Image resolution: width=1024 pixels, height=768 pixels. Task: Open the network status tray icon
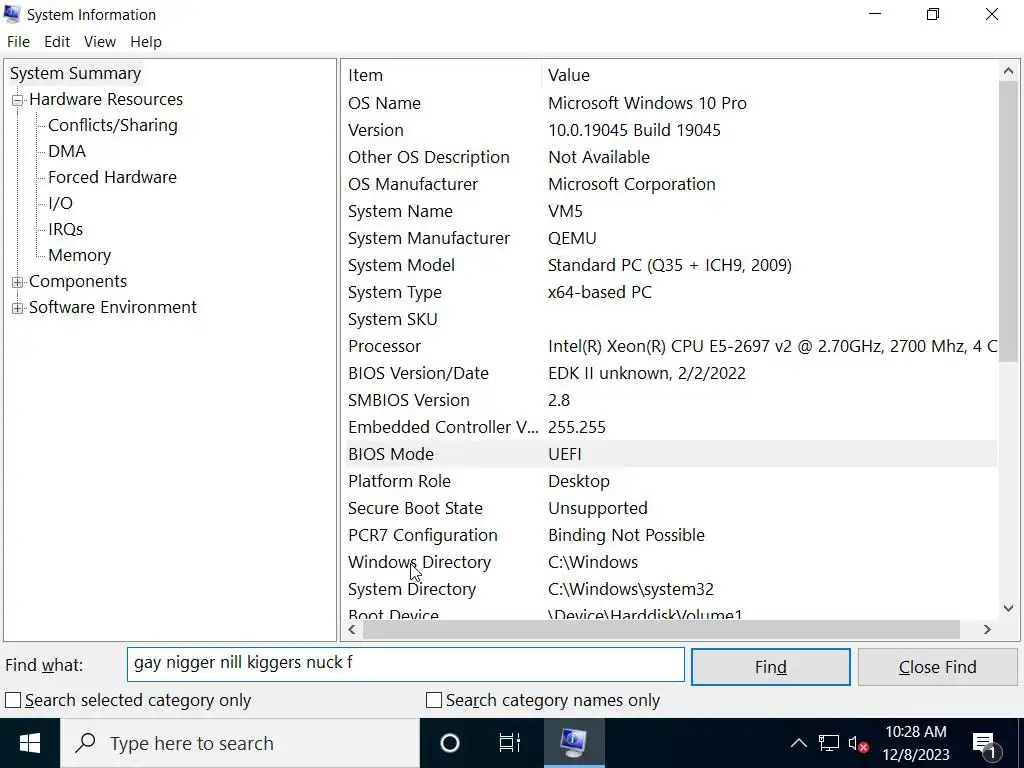pos(829,743)
